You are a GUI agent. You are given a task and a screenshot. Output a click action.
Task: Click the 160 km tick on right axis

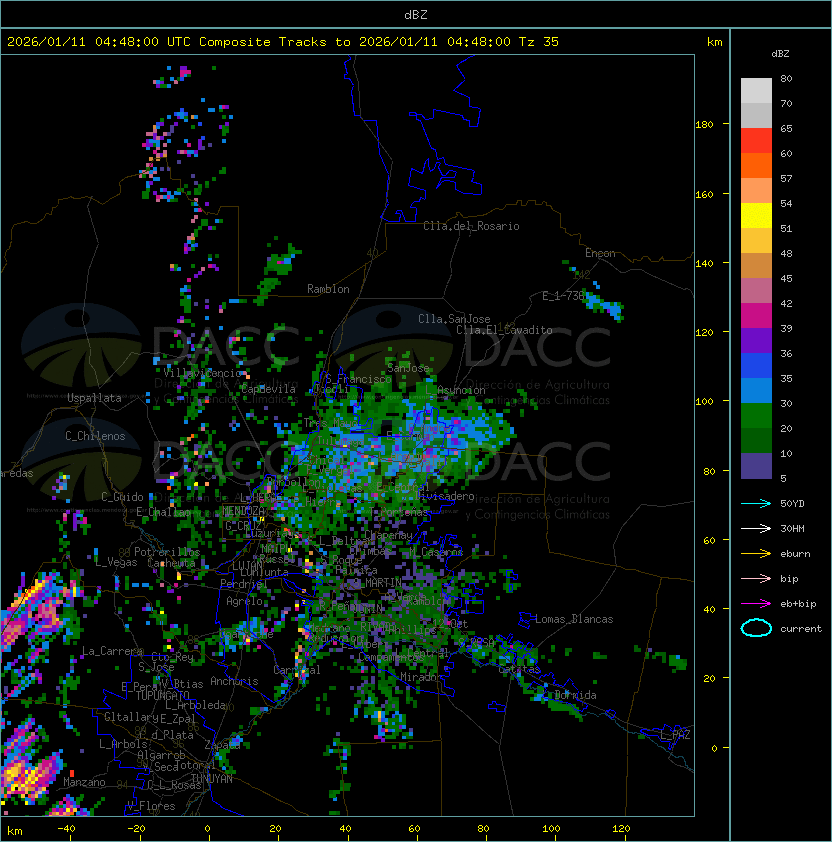704,194
